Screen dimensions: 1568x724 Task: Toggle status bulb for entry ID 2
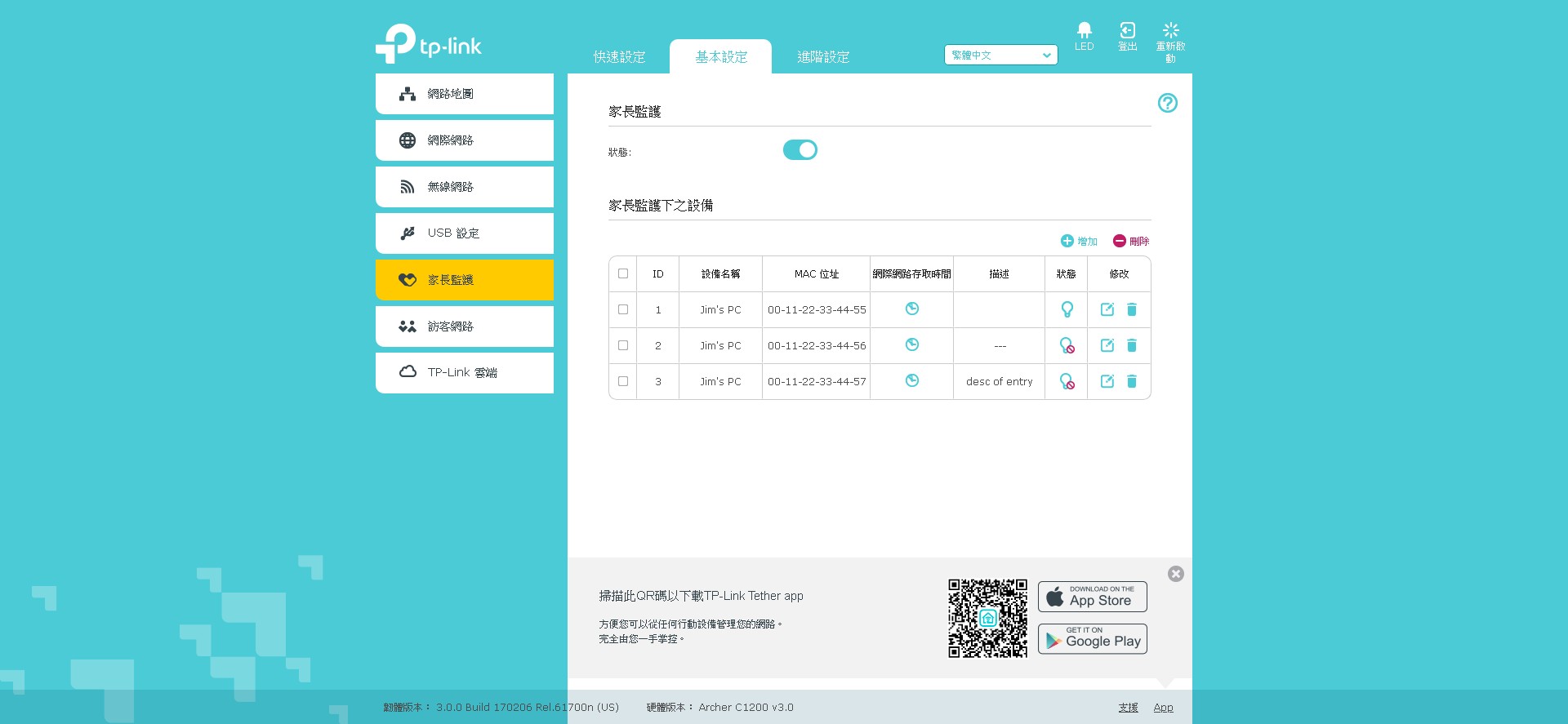point(1067,345)
